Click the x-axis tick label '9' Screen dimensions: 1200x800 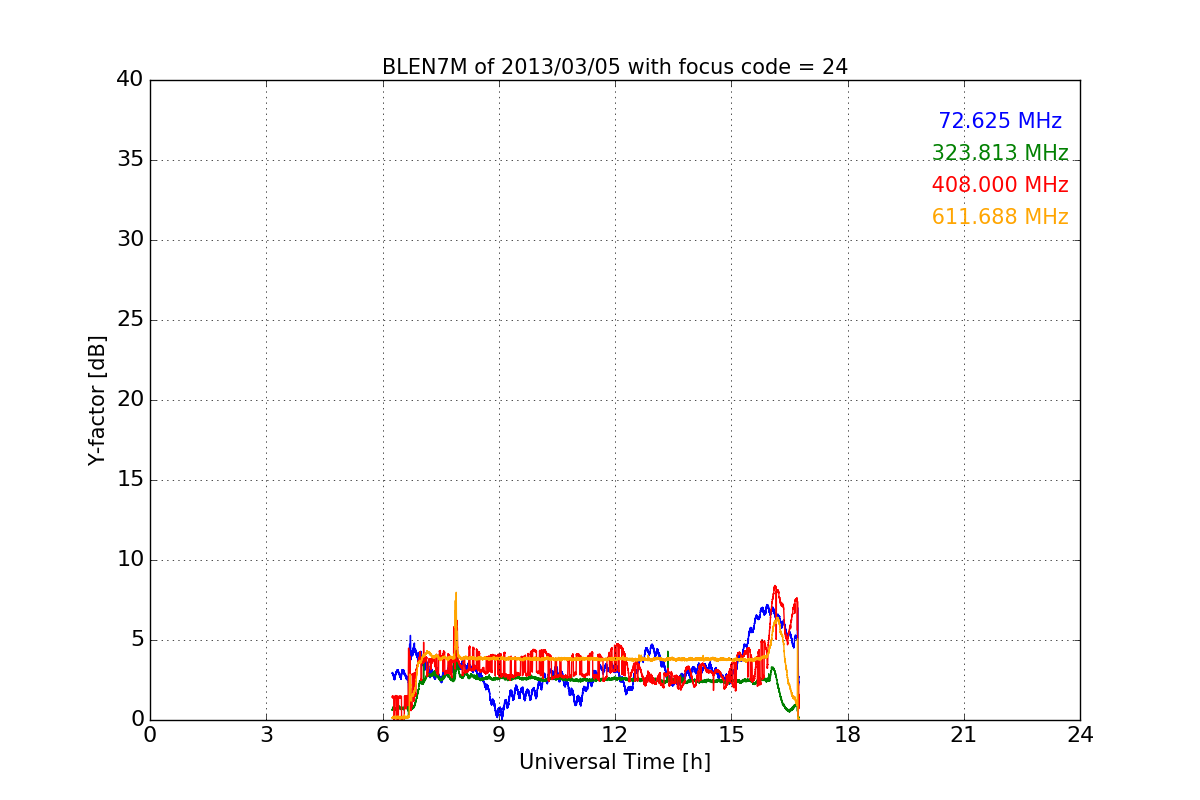pyautogui.click(x=499, y=735)
